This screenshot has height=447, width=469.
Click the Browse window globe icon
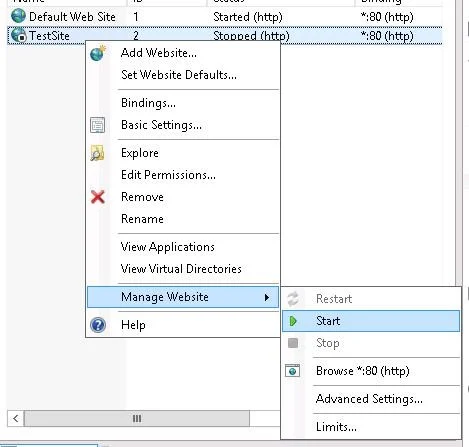[x=293, y=371]
